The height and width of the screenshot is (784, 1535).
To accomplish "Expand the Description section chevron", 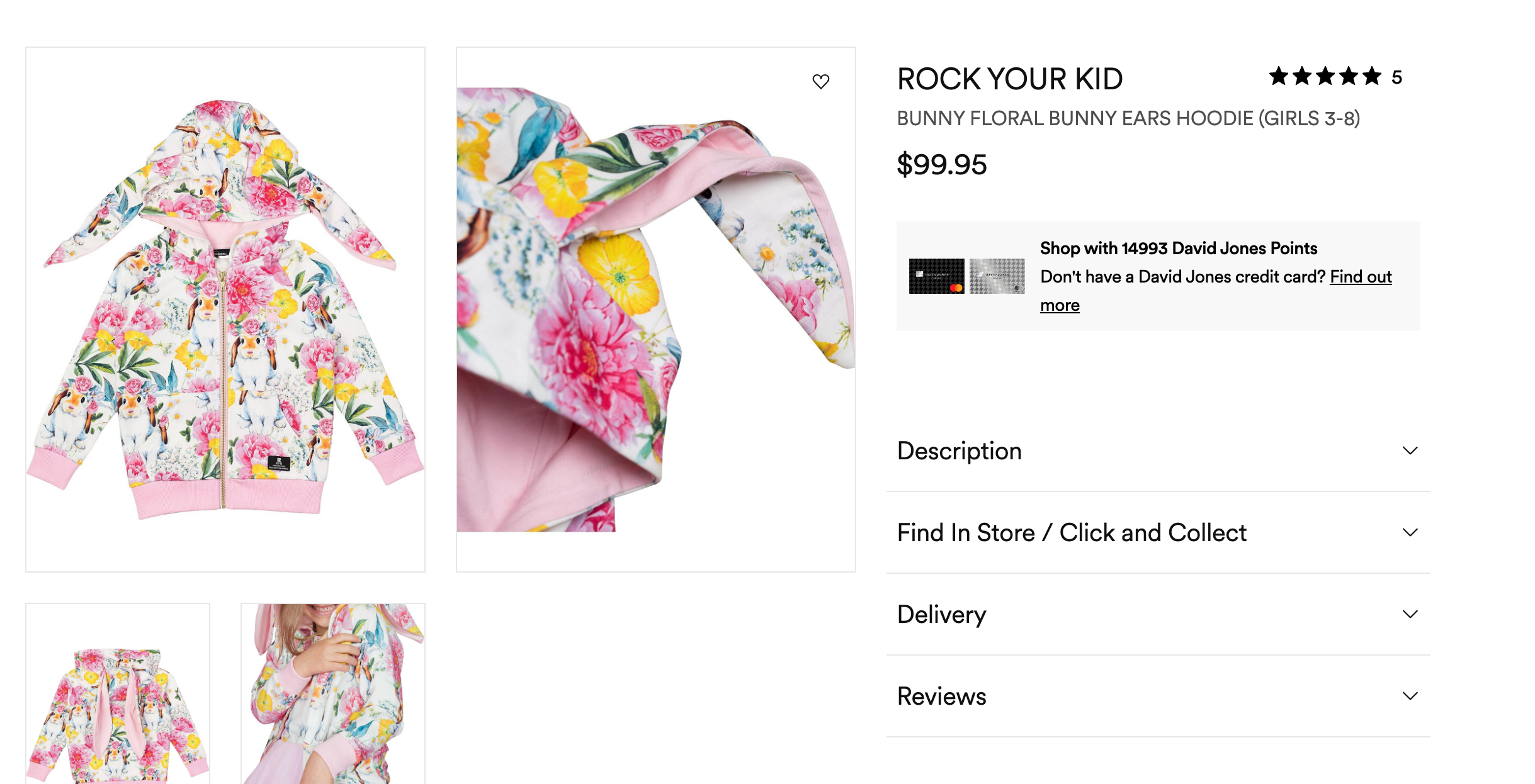I will coord(1410,451).
